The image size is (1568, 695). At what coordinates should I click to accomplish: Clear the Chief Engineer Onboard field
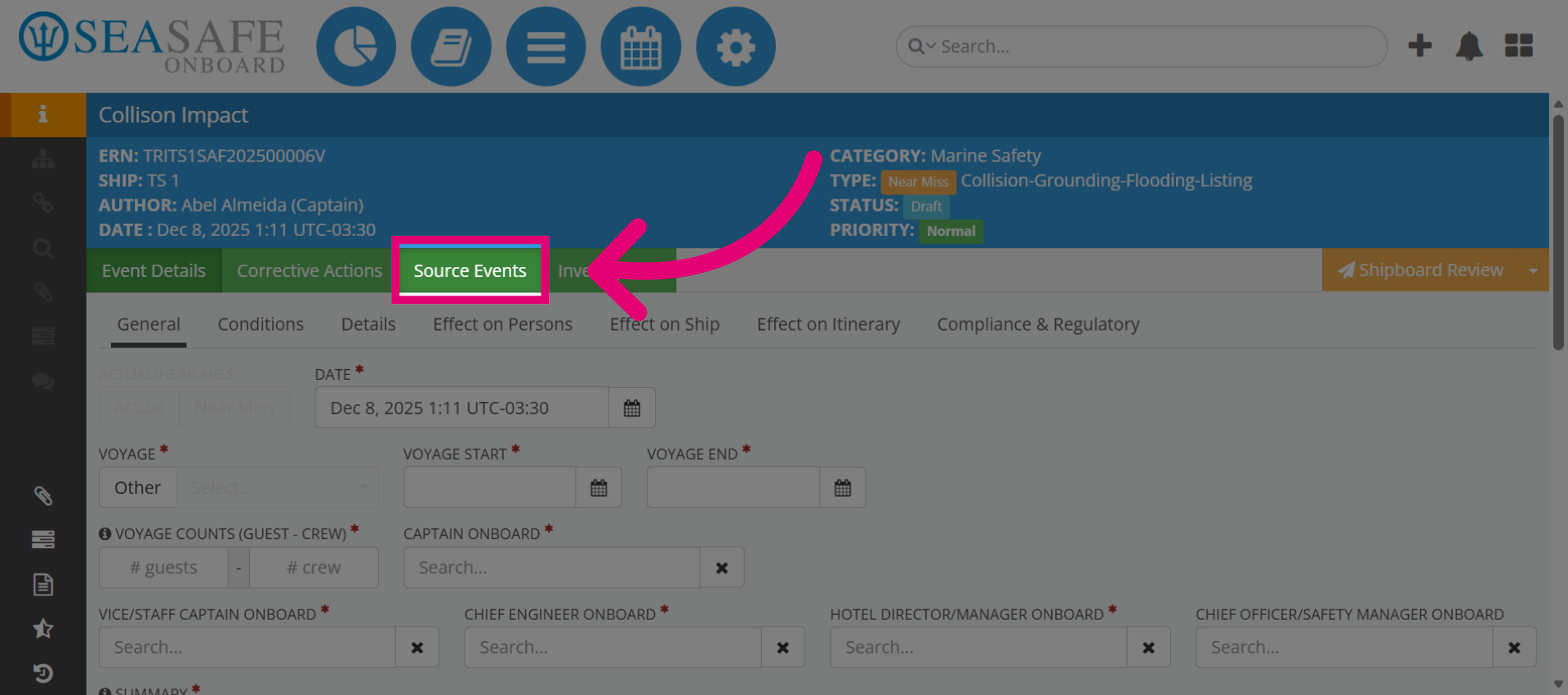[783, 648]
